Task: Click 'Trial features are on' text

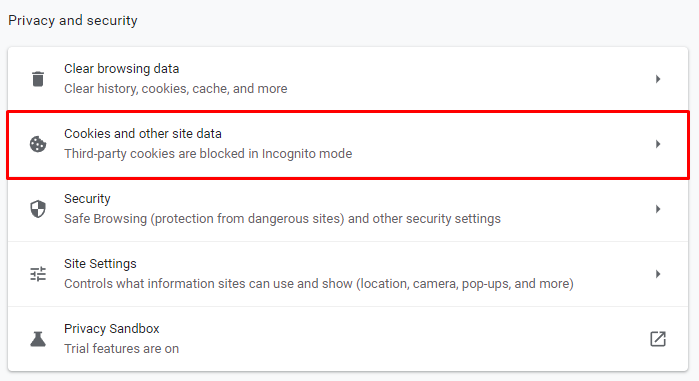Action: point(121,348)
